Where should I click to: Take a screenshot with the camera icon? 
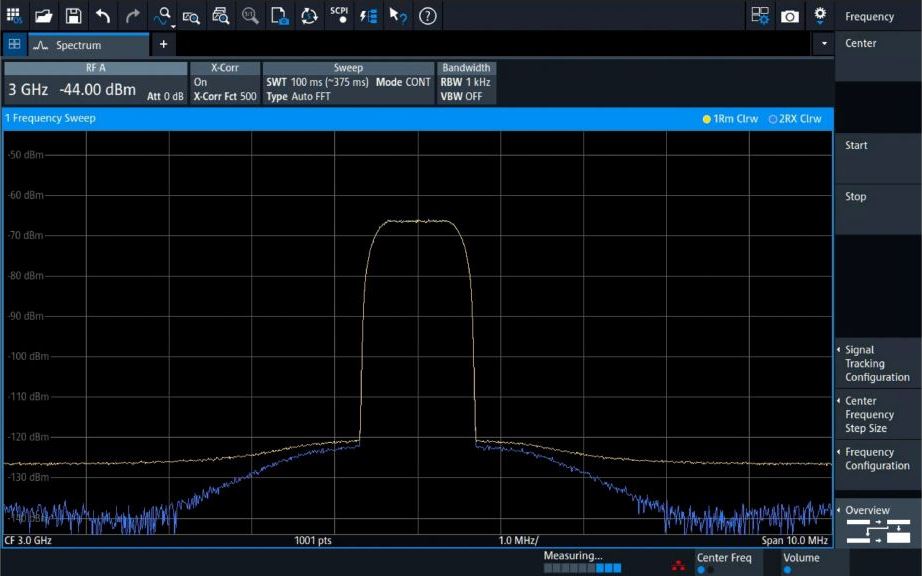point(790,16)
